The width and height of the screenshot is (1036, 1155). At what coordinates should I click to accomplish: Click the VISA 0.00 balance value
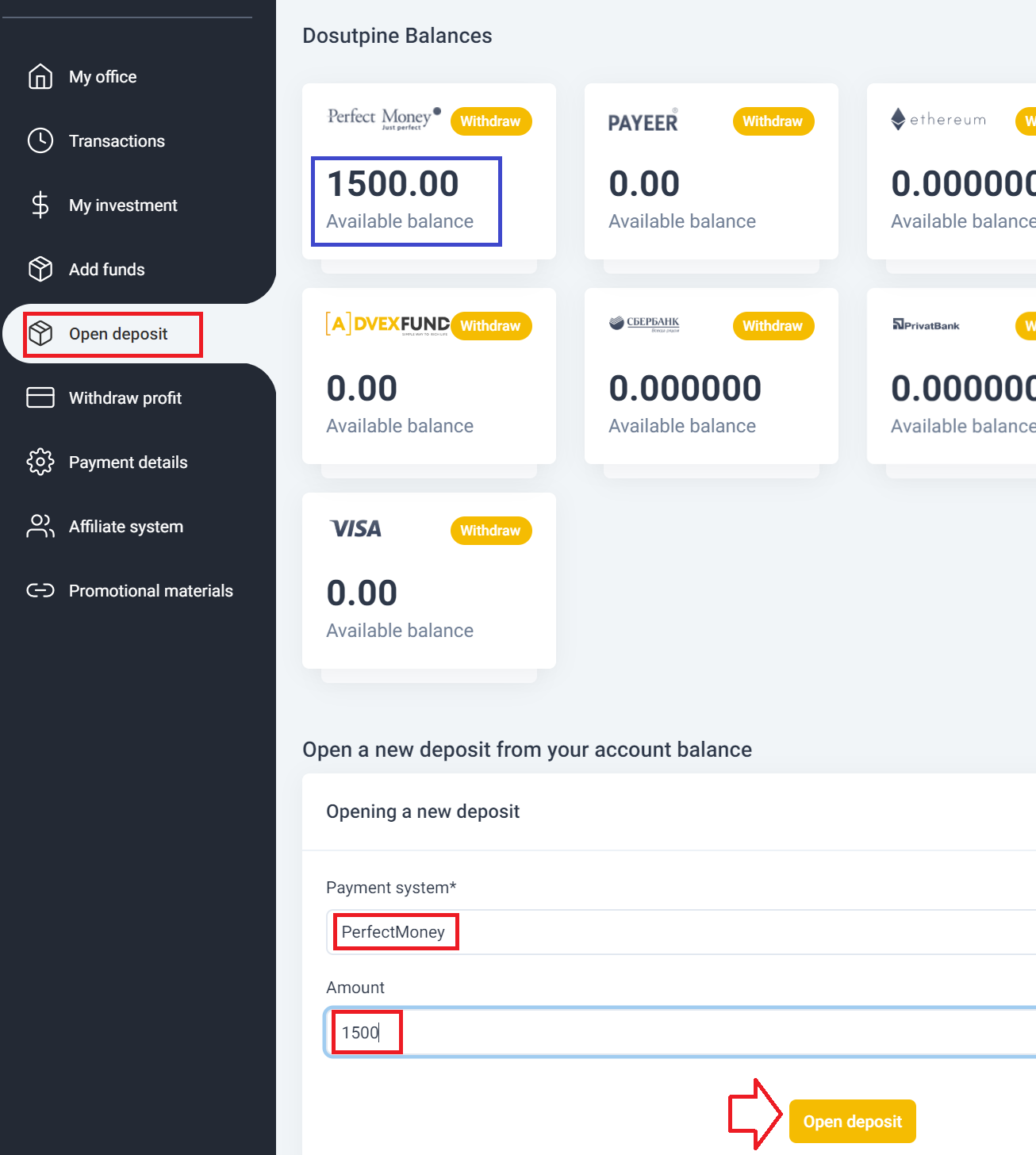(x=362, y=593)
